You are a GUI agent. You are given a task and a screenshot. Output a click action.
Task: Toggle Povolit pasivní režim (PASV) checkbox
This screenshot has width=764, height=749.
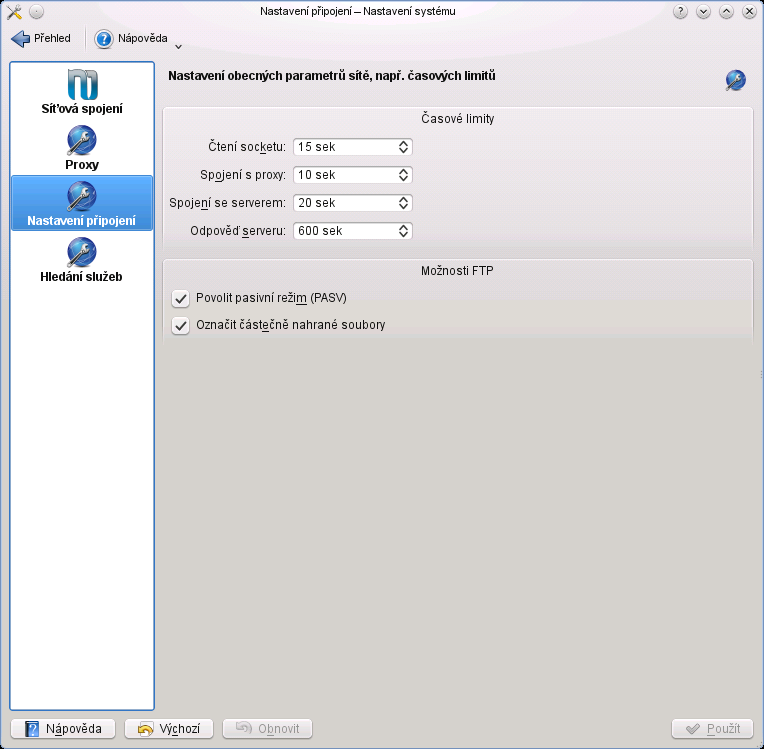pyautogui.click(x=181, y=298)
